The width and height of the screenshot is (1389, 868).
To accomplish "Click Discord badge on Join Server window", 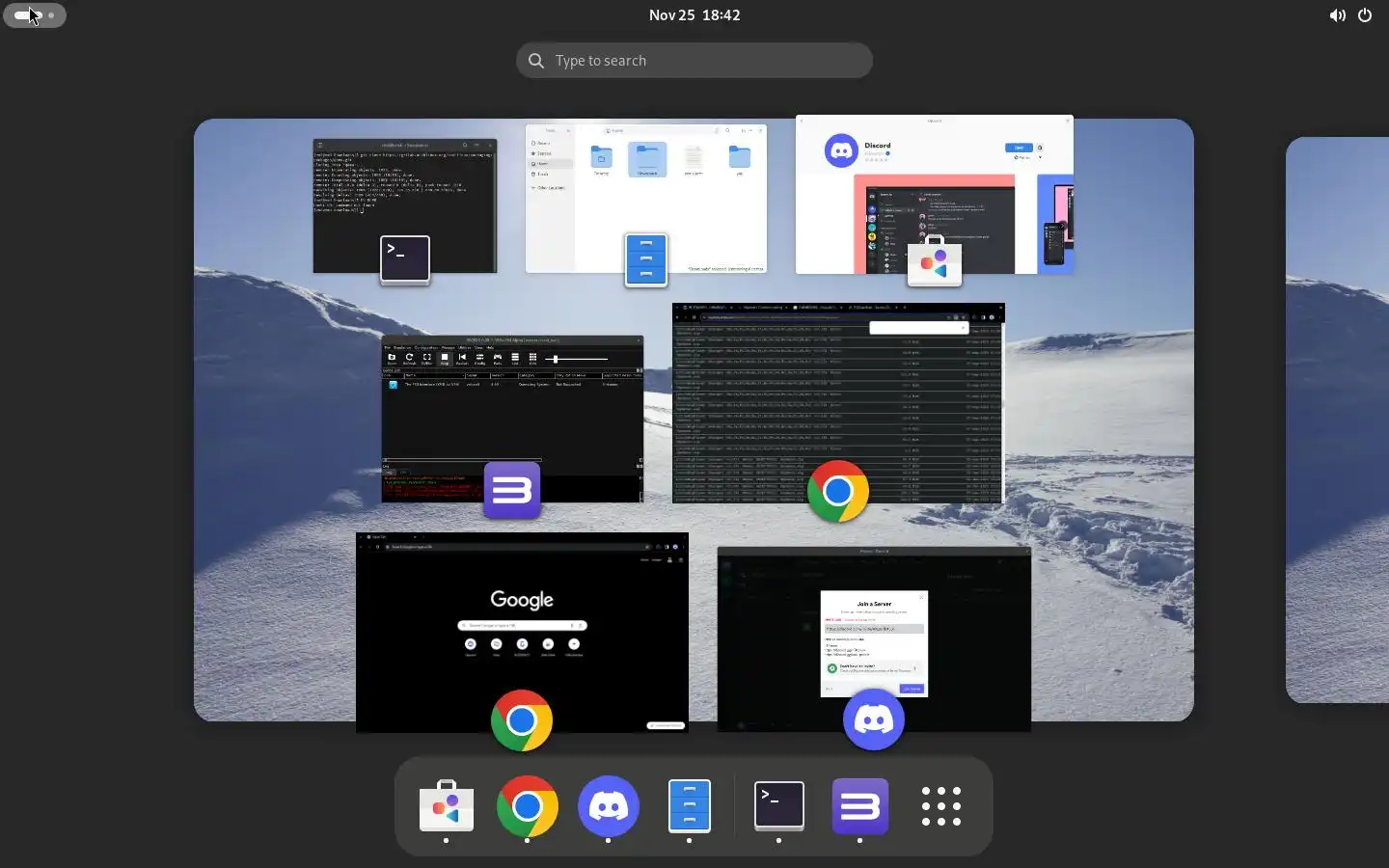I will tap(874, 719).
